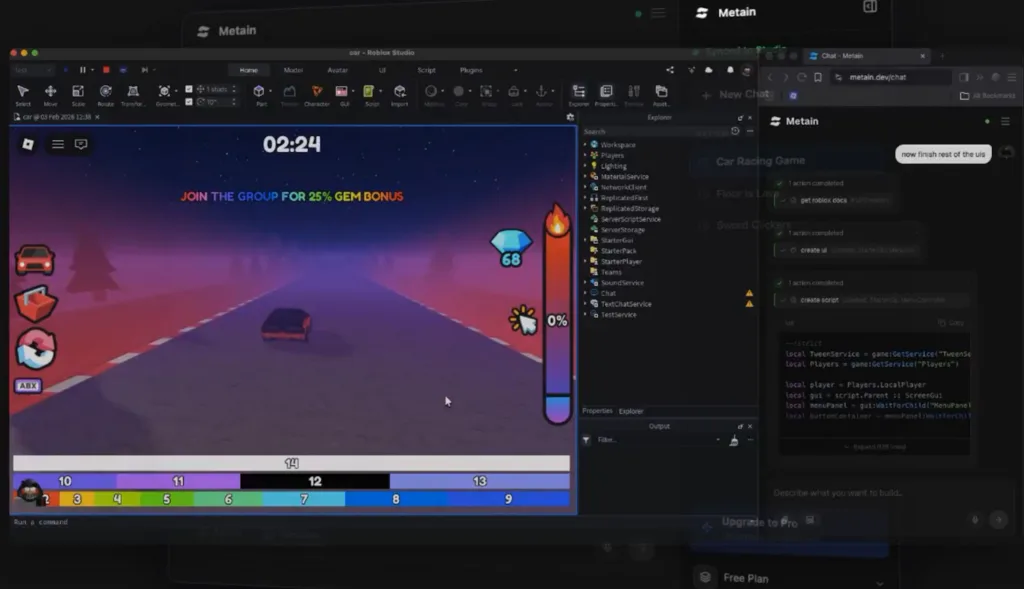
Task: Stop the playtest with red stop button
Action: [106, 70]
